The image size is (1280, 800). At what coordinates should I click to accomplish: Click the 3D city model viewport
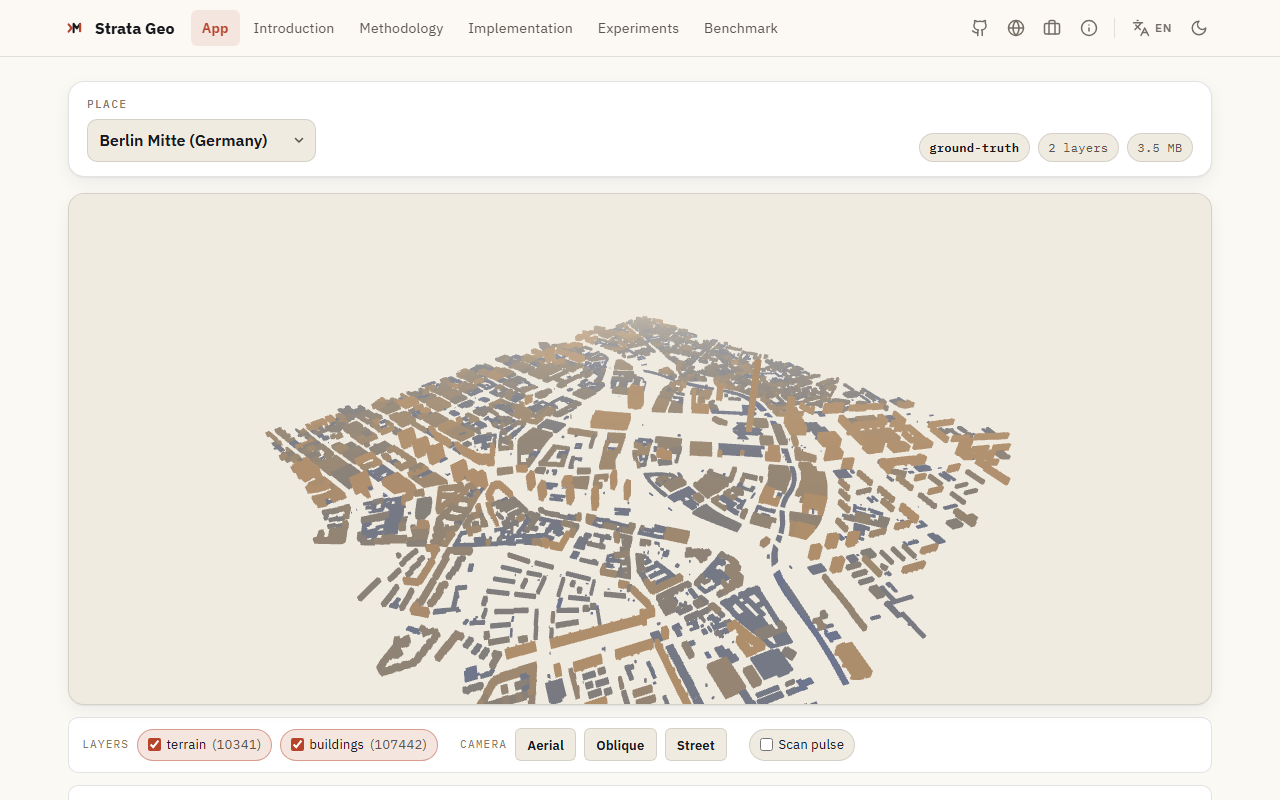640,449
